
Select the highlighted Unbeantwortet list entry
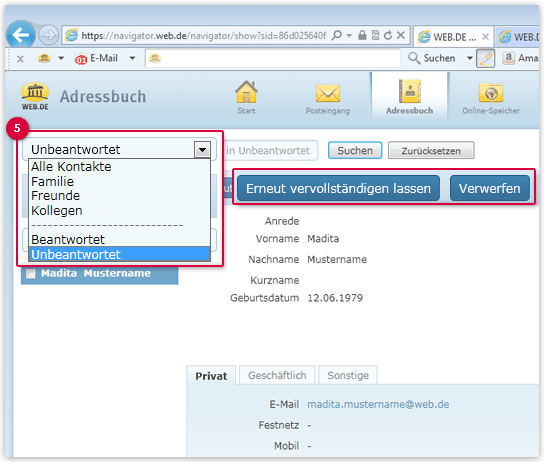(119, 254)
